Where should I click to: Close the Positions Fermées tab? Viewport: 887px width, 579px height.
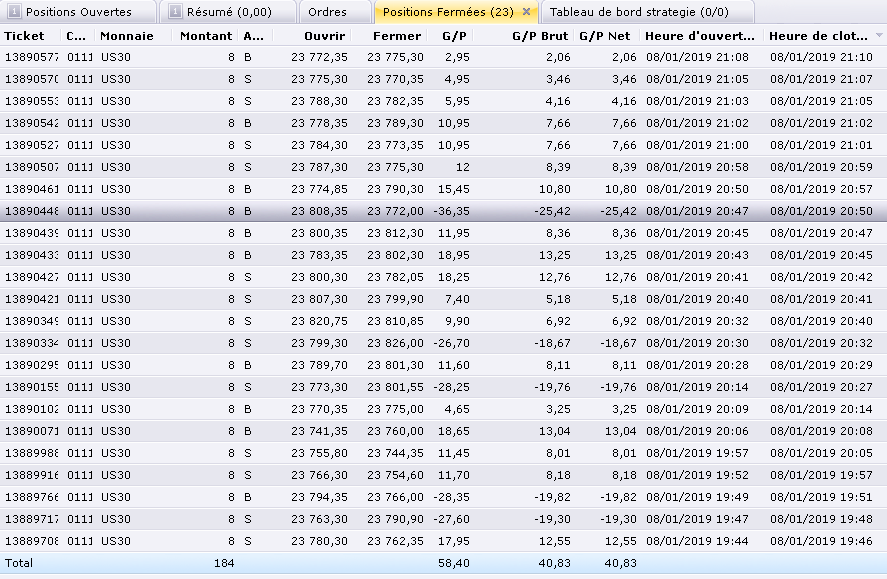click(x=526, y=12)
